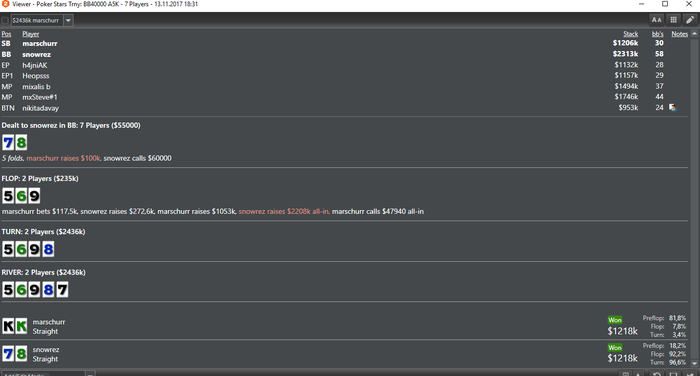Open the grid layout view icon

(673, 20)
